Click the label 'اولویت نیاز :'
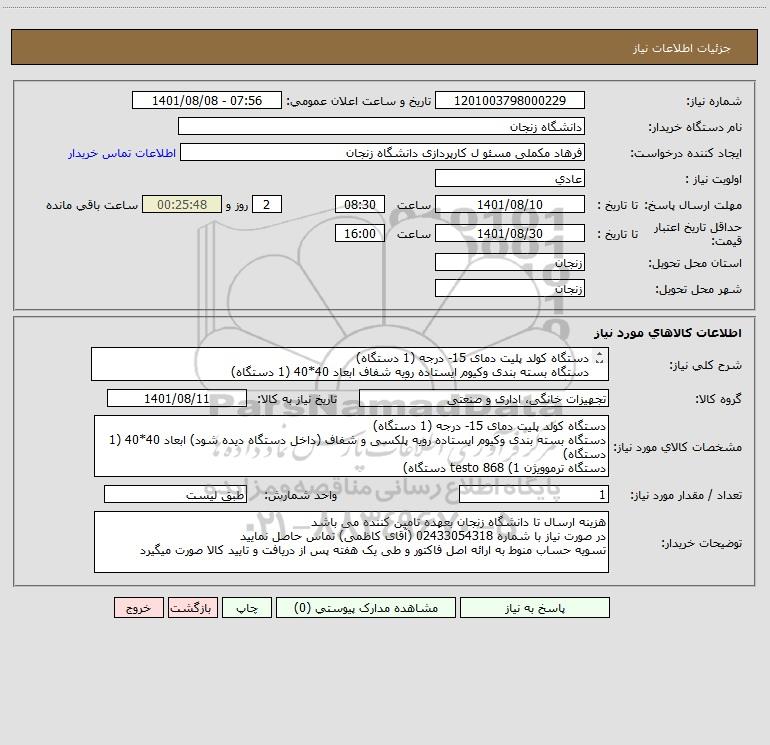This screenshot has width=770, height=745. (714, 179)
